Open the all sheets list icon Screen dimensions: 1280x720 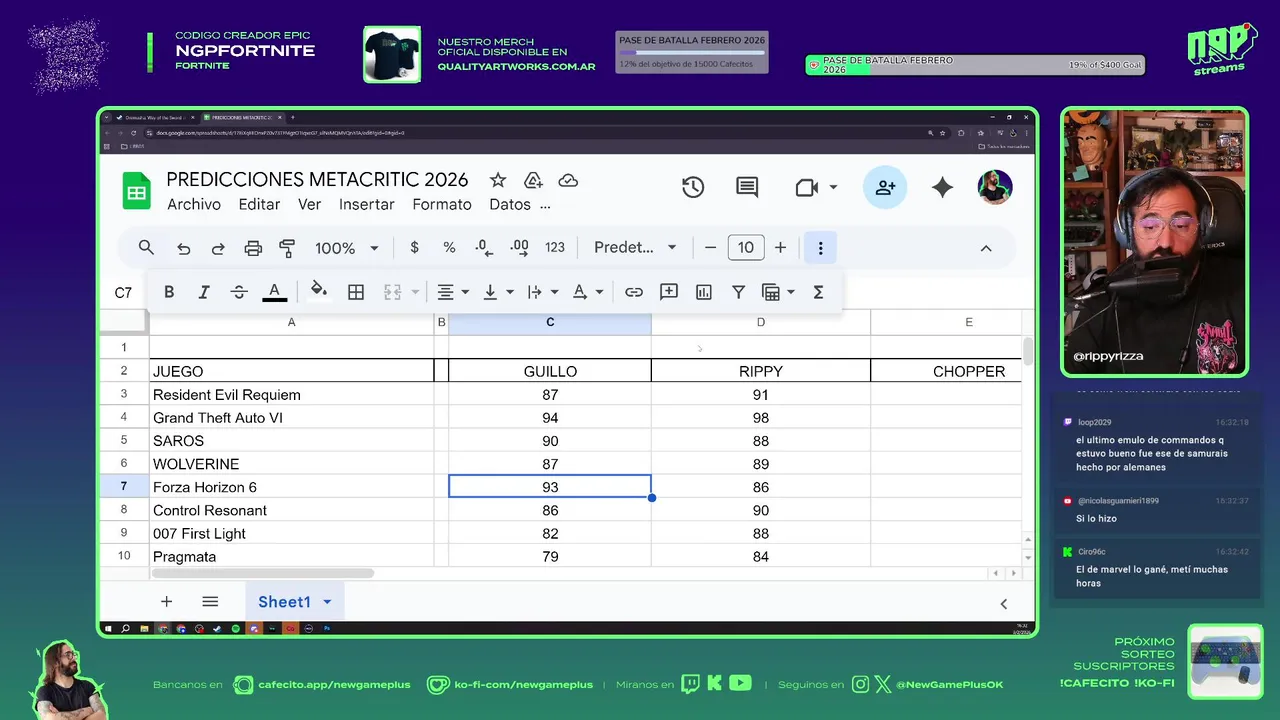click(x=210, y=602)
